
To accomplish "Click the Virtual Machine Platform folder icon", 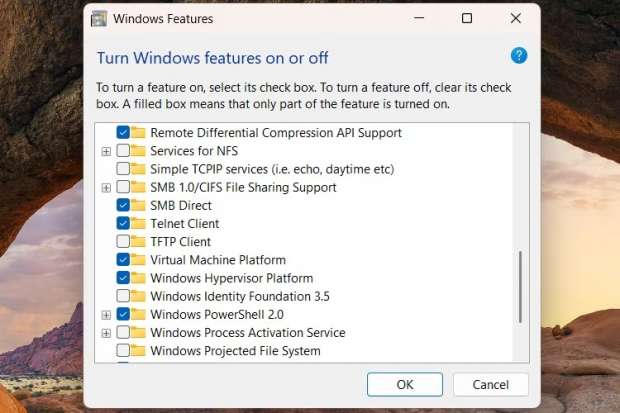I will pos(139,260).
